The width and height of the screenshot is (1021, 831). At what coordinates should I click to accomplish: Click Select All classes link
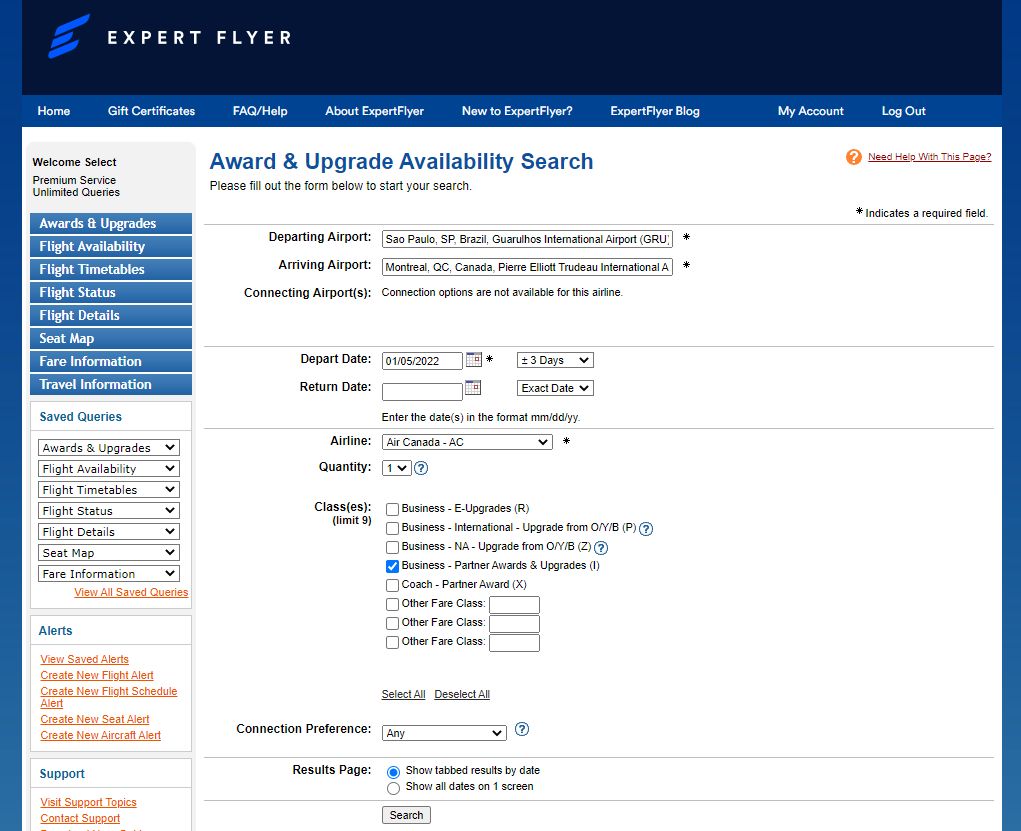pyautogui.click(x=403, y=694)
